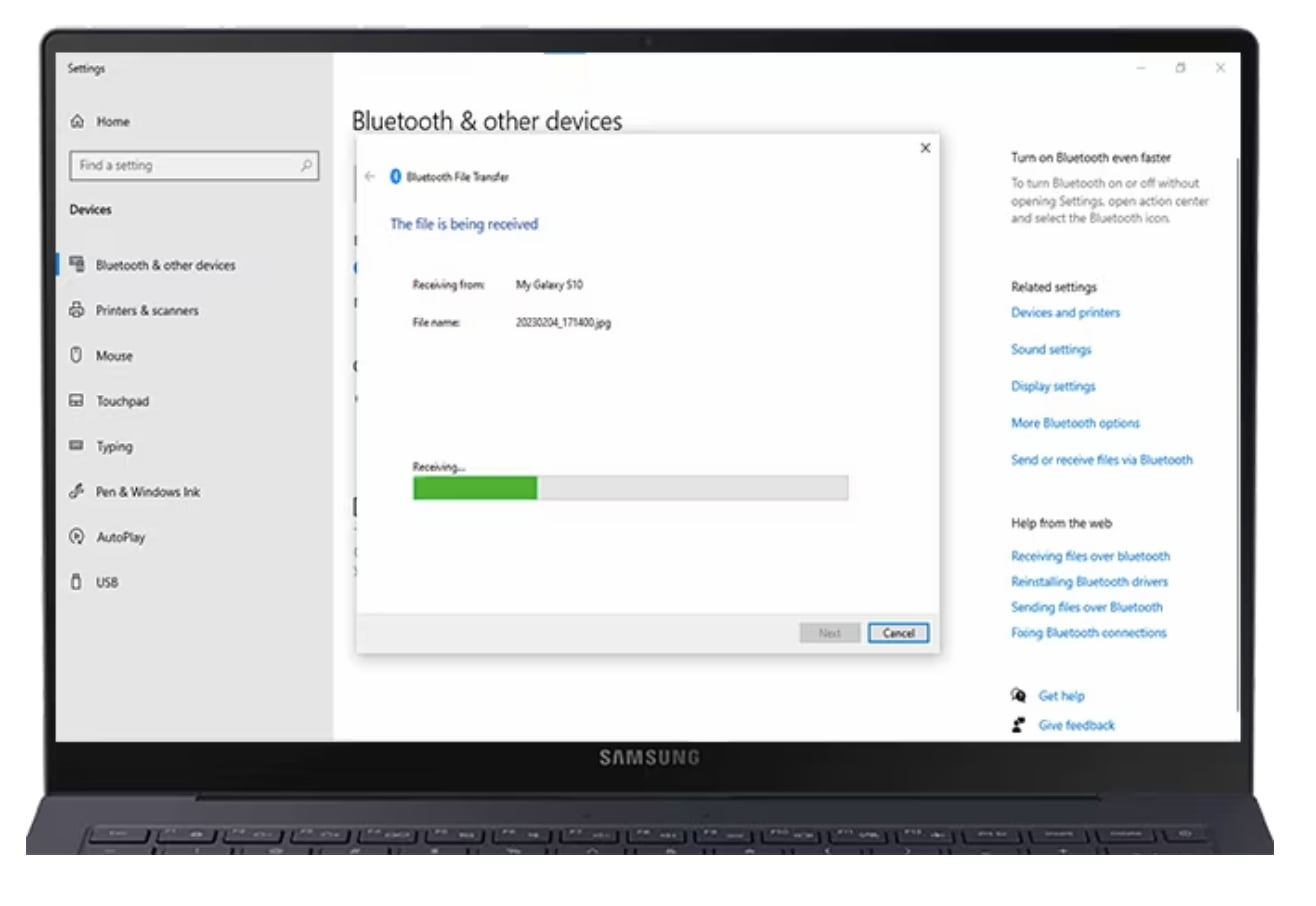Close the Settings window

(1220, 68)
